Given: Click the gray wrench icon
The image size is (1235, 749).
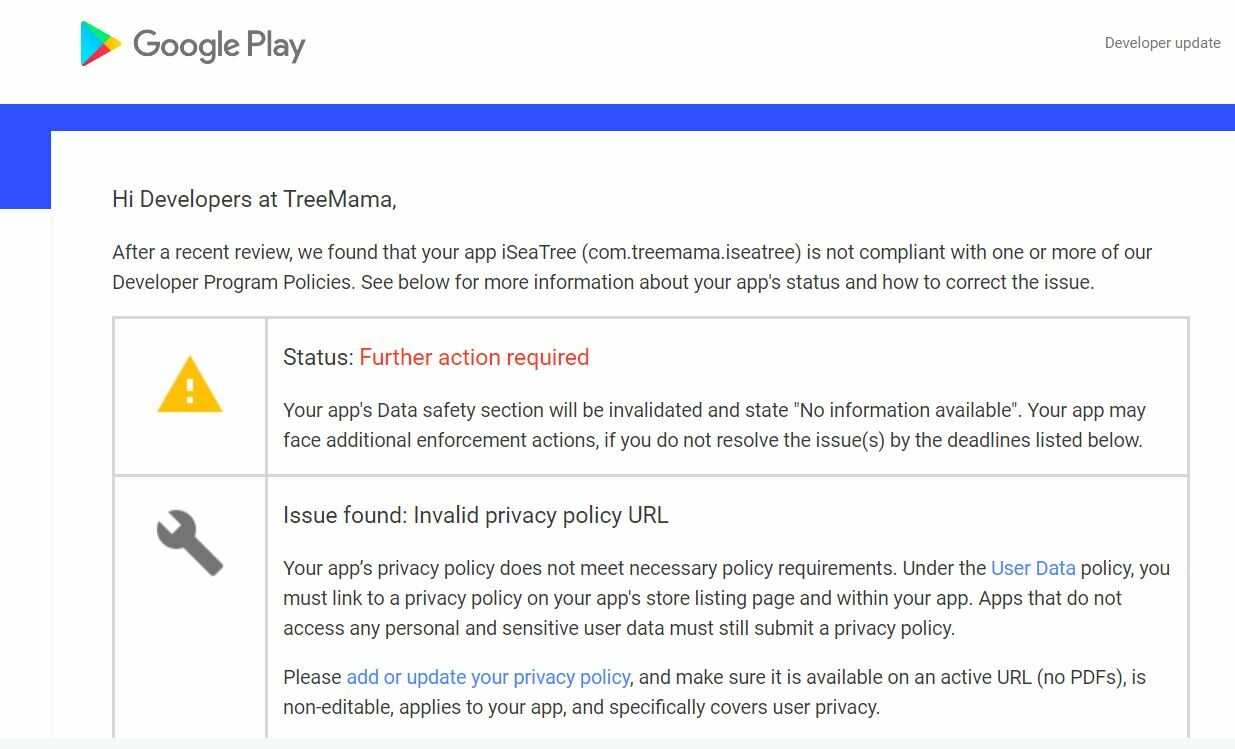Looking at the screenshot, I should [189, 542].
